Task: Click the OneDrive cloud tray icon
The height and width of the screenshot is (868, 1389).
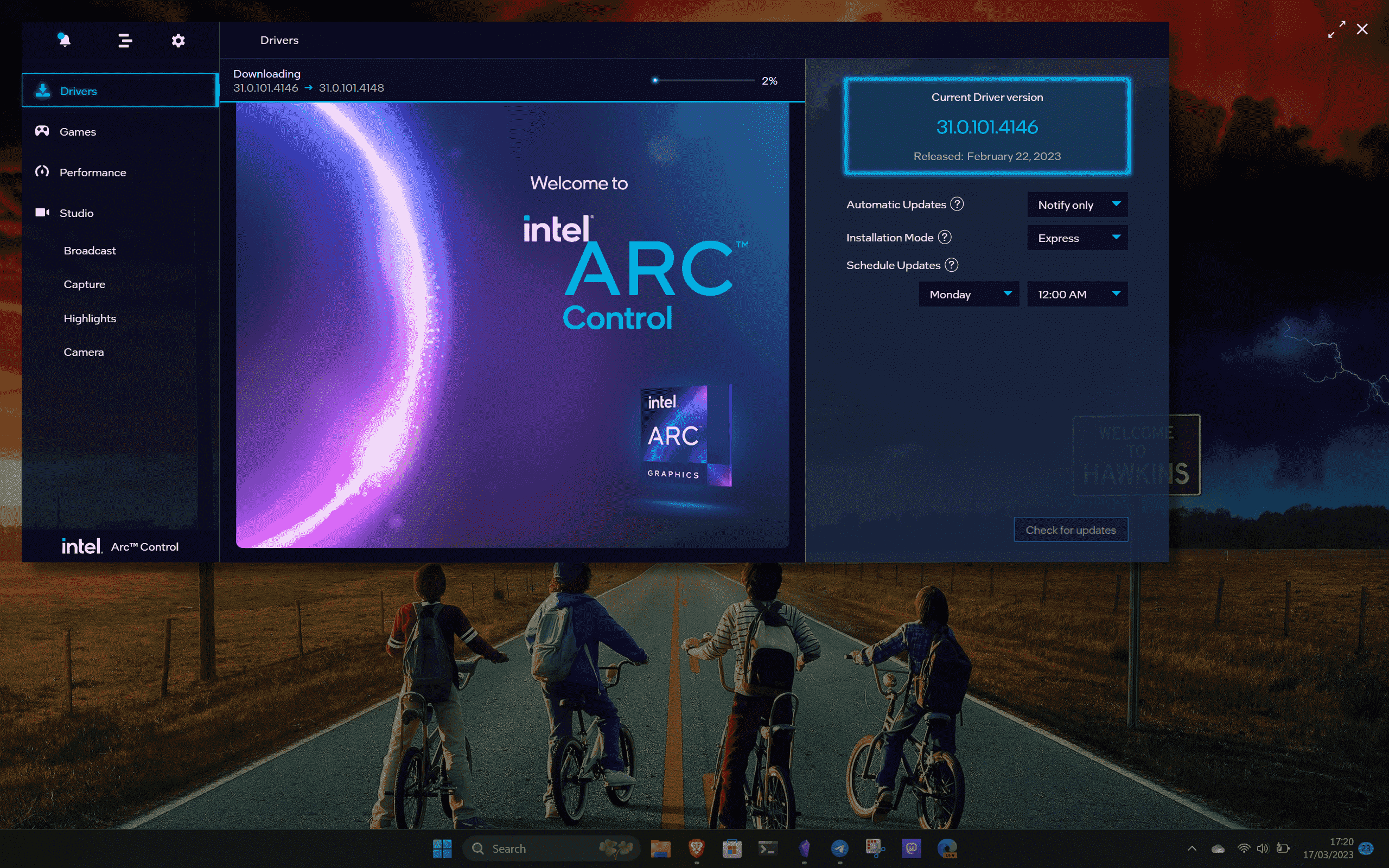Action: coord(1218,848)
